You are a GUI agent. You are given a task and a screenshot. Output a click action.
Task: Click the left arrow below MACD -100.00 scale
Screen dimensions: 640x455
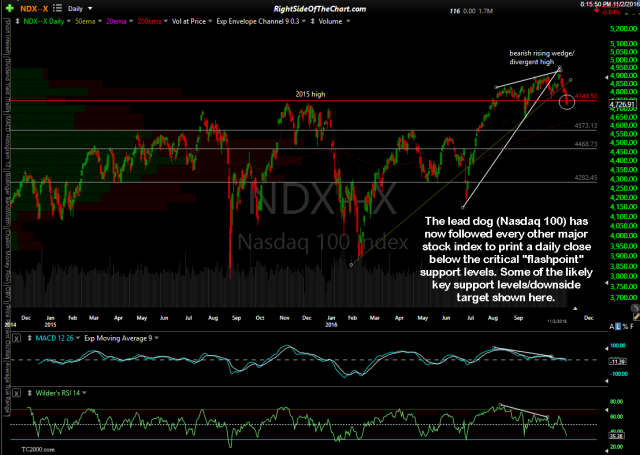point(607,381)
